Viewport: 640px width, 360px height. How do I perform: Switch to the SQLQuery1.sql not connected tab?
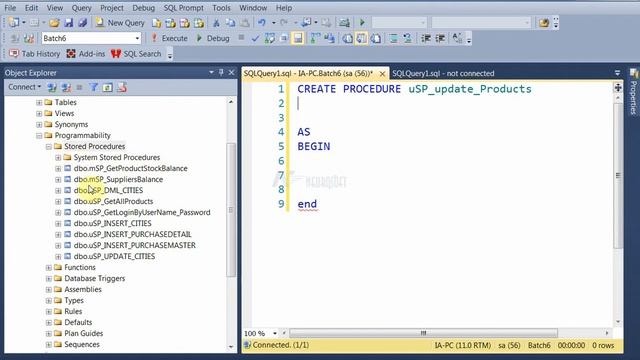click(443, 73)
